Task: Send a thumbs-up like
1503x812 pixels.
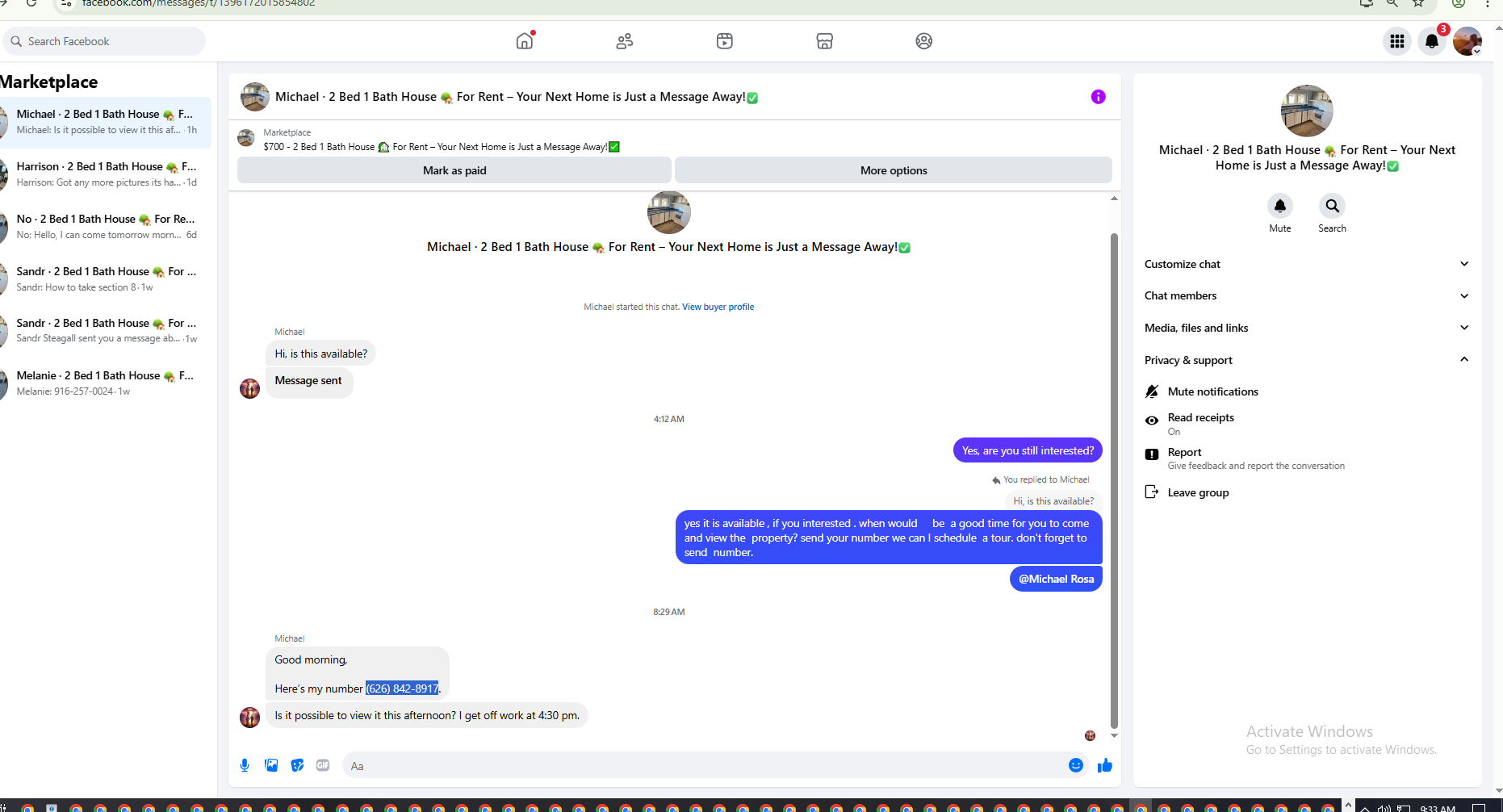Action: [1105, 765]
